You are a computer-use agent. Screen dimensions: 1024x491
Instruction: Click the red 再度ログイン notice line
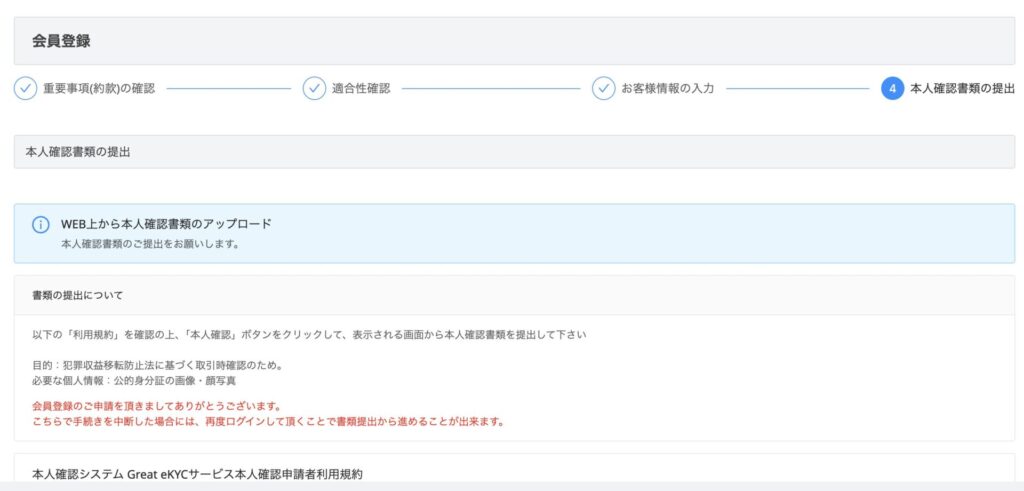click(x=268, y=421)
